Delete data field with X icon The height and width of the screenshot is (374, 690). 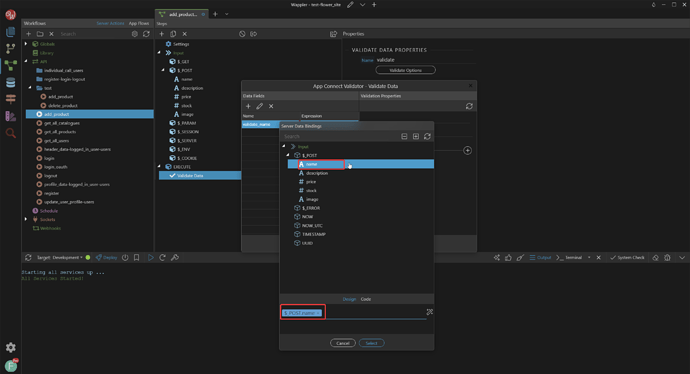click(271, 106)
